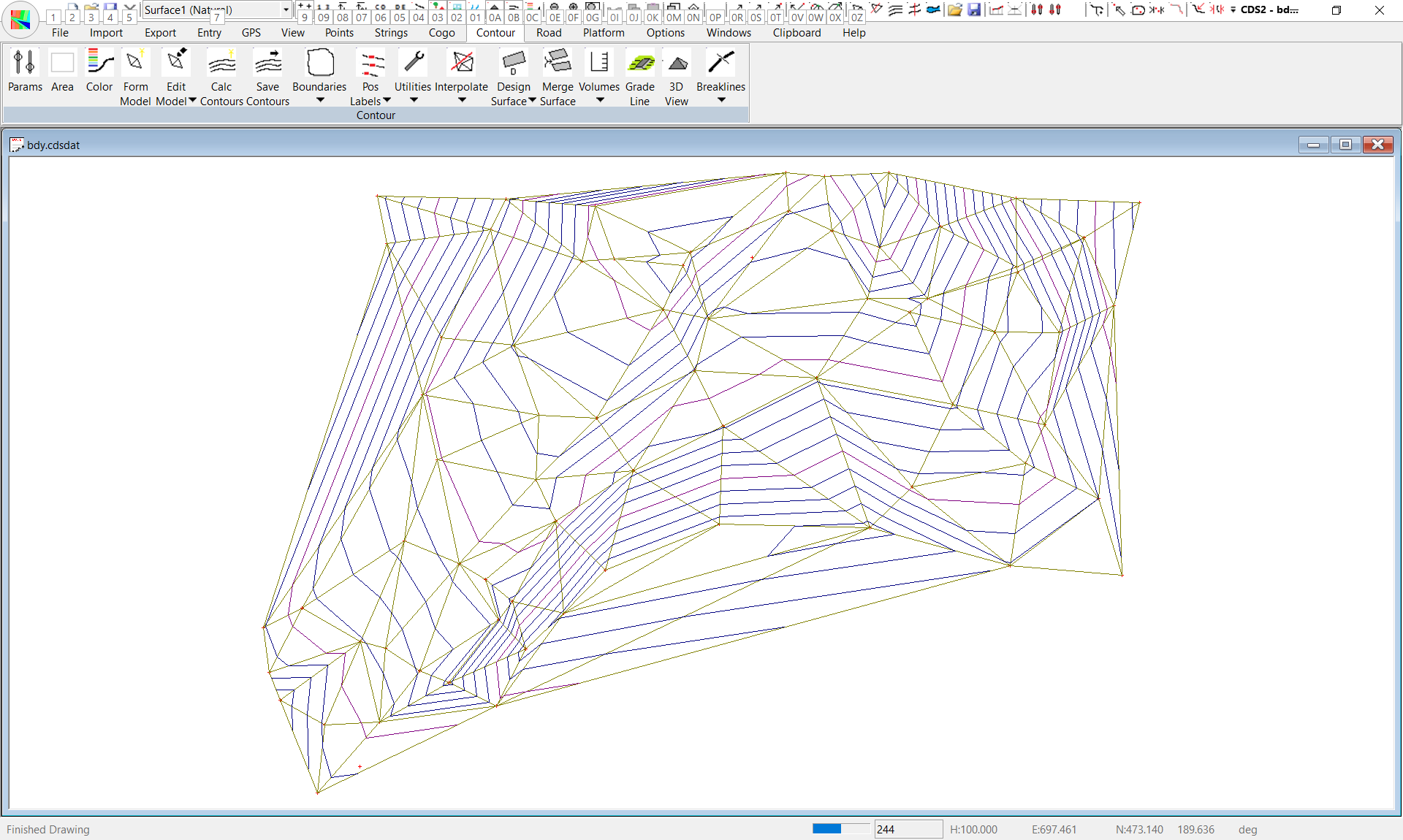Click the status bar field showing 244

pos(908,829)
